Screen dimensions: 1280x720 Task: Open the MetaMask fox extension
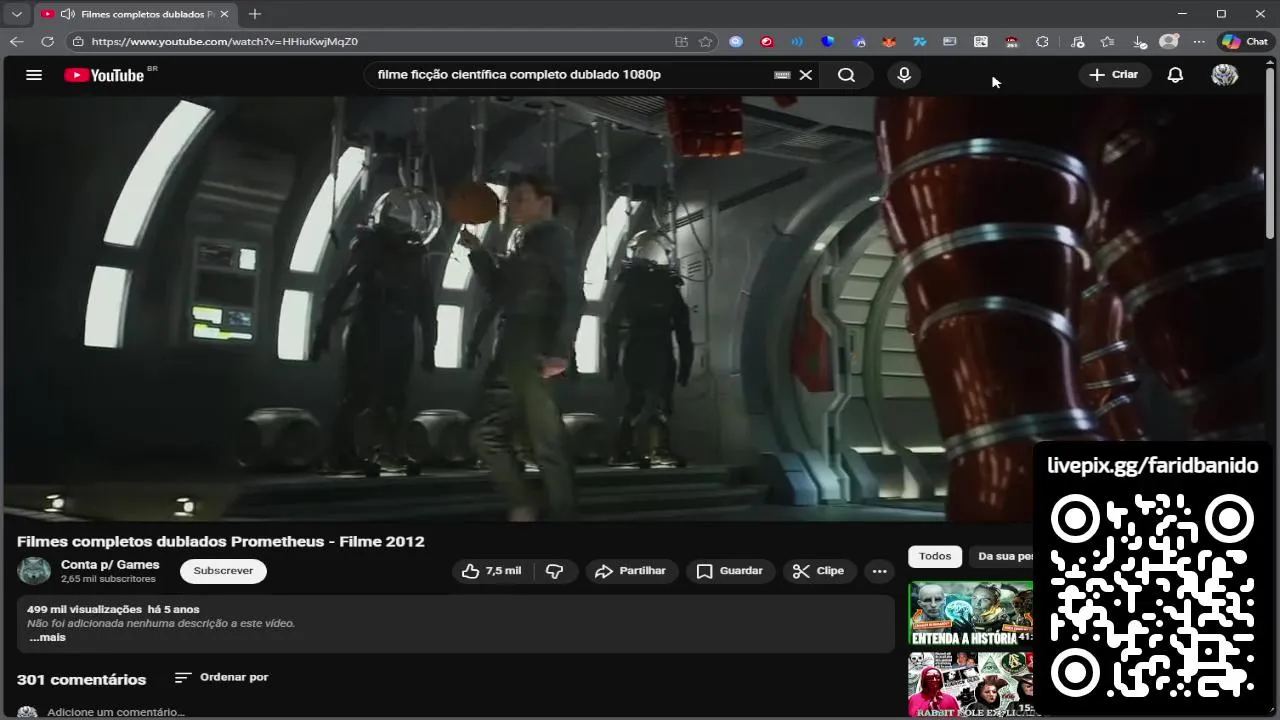tap(888, 41)
